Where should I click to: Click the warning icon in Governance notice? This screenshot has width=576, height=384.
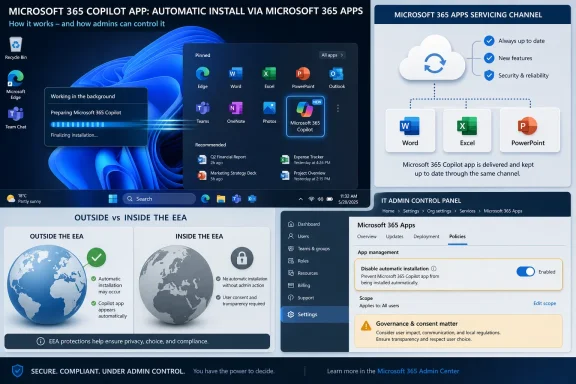click(x=366, y=326)
